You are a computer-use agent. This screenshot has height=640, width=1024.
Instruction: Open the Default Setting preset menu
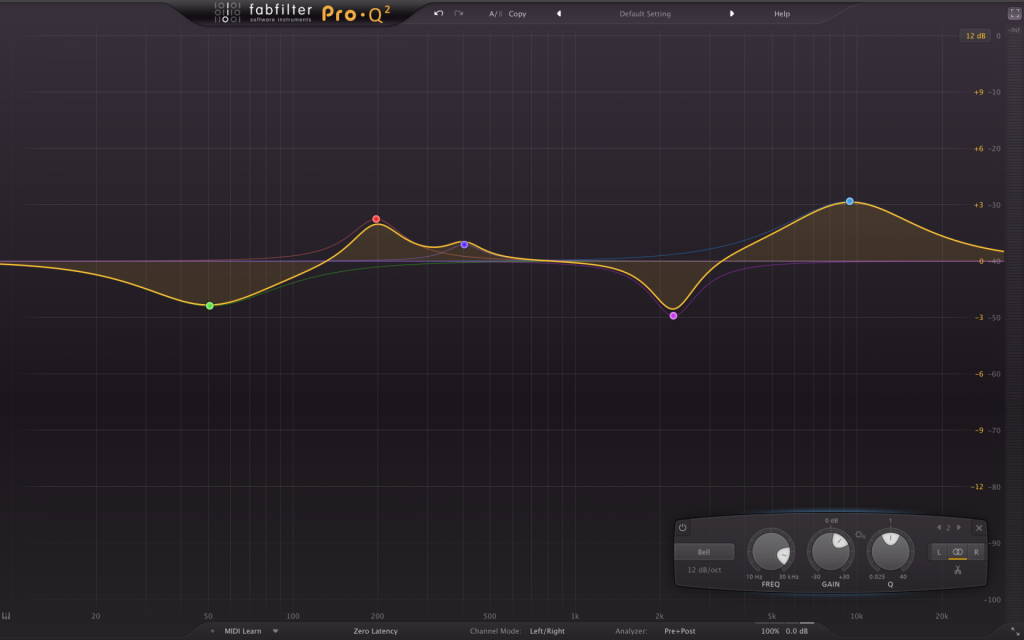tap(645, 14)
